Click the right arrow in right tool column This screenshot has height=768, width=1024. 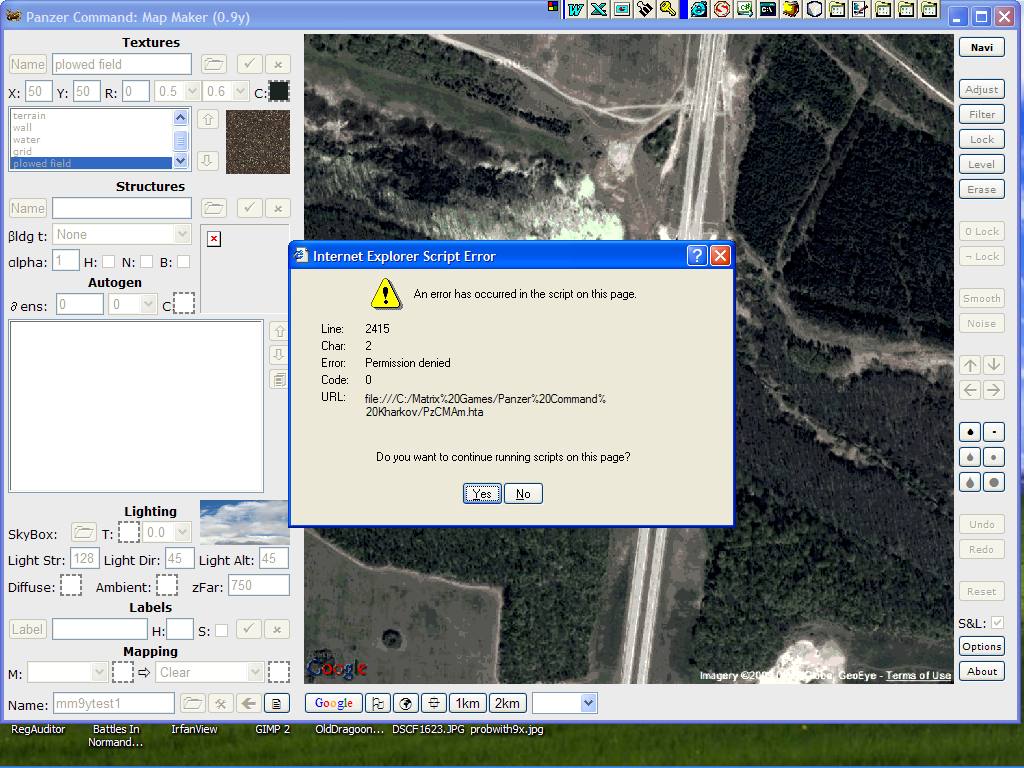pyautogui.click(x=993, y=391)
